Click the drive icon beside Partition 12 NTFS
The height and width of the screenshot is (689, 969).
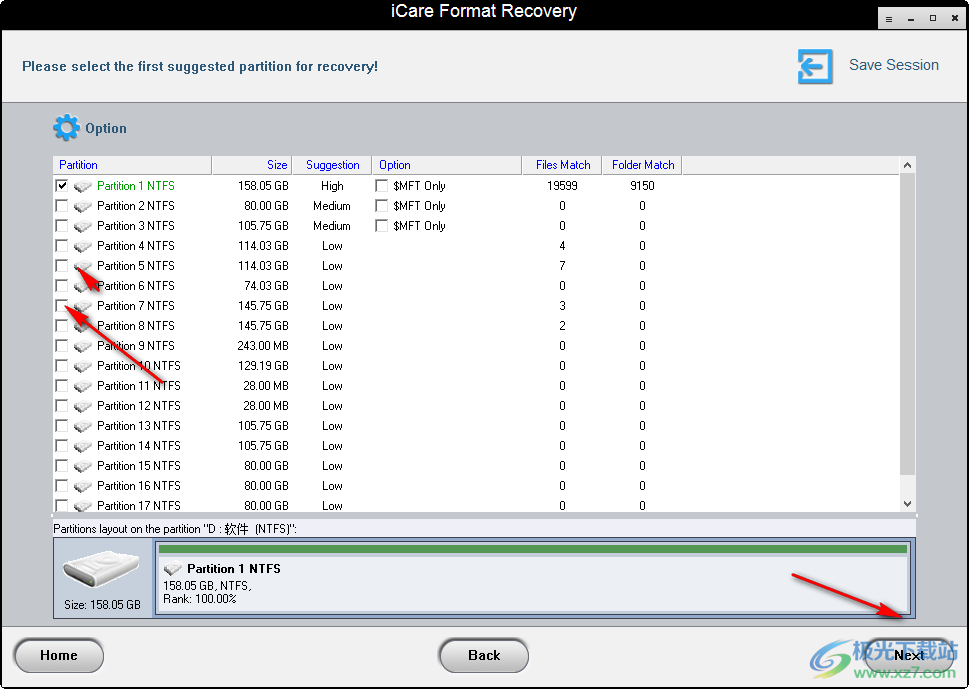click(x=83, y=406)
